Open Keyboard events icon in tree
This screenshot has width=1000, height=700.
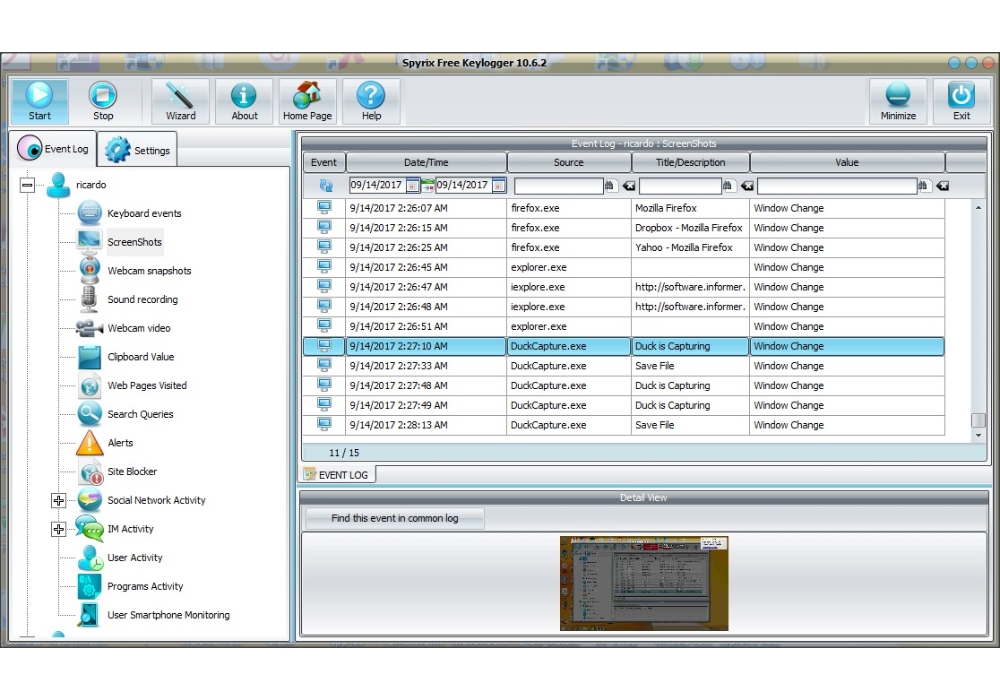(x=89, y=213)
